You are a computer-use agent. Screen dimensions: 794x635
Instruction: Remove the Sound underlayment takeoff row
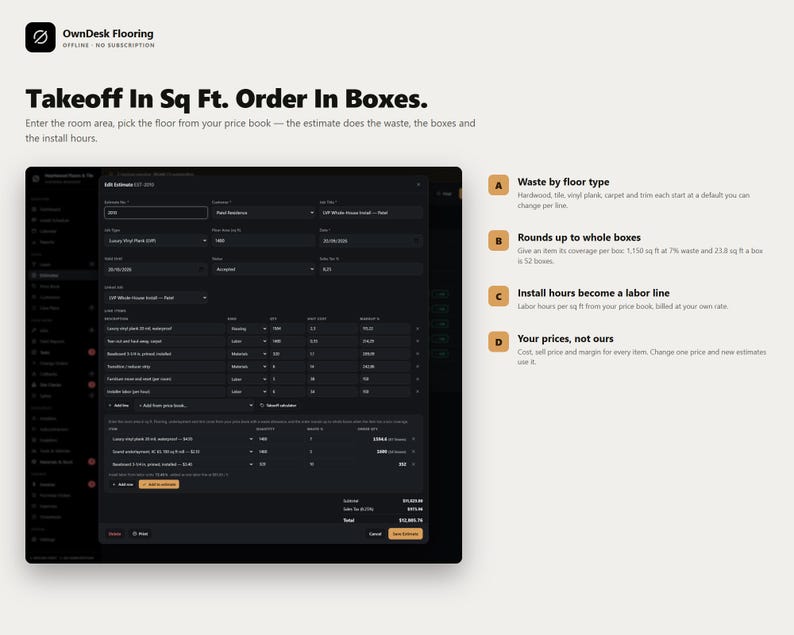point(413,452)
